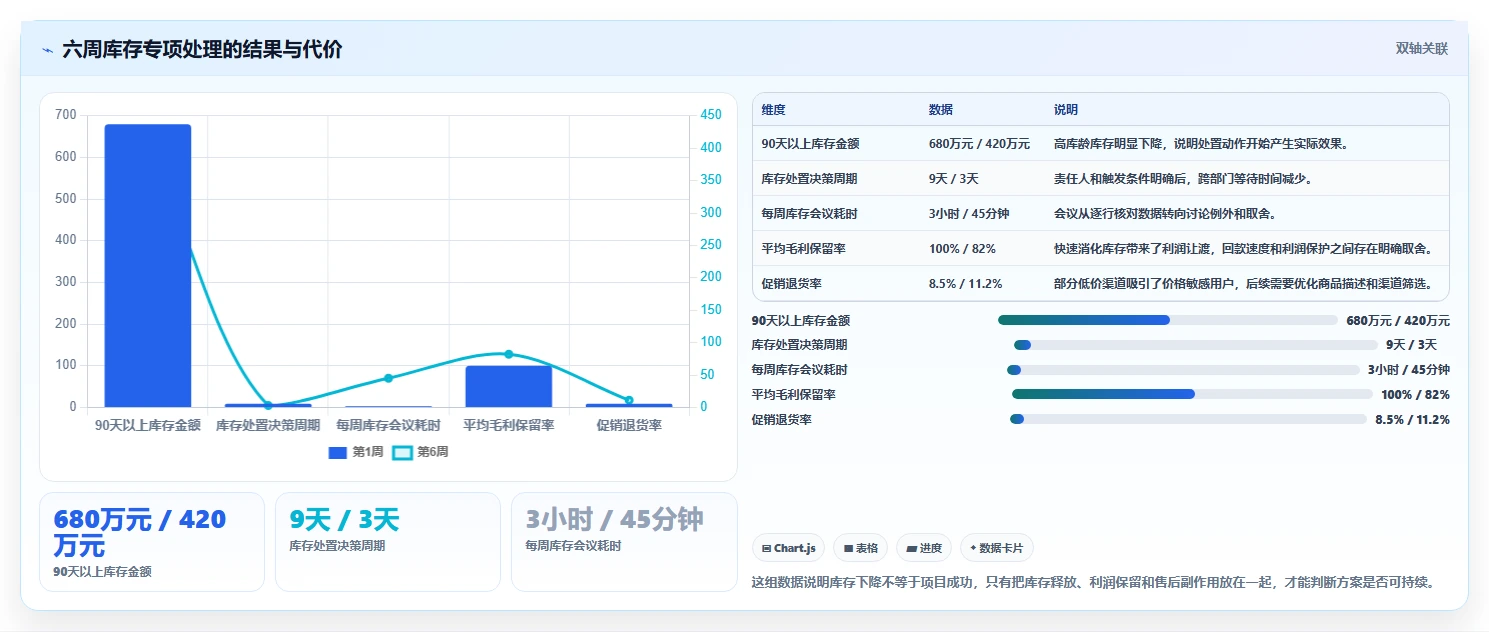Click the 促销退货率 progress bar
The width and height of the screenshot is (1489, 632).
(1188, 419)
